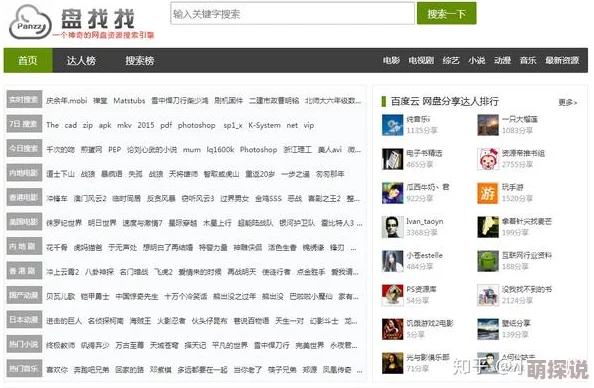Viewport: 594px width, 388px height.
Task: Open the 更多> link in 达人排行
Action: (567, 102)
